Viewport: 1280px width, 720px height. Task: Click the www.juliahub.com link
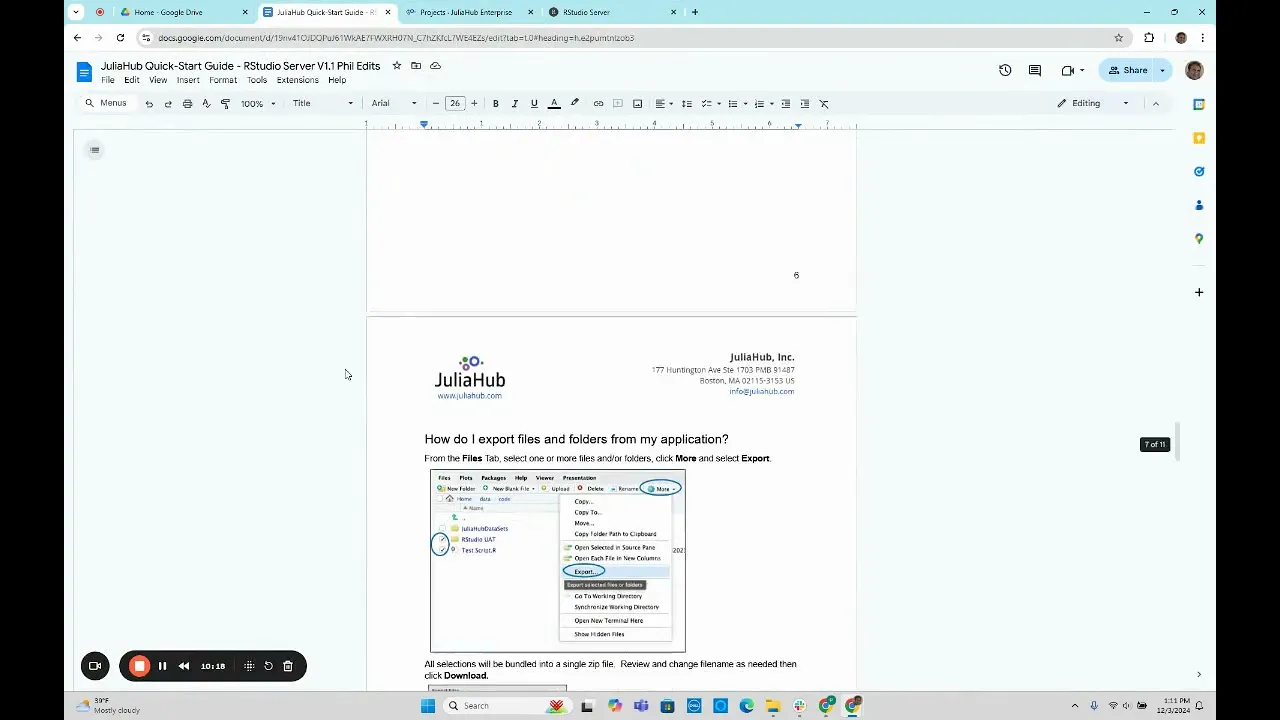pyautogui.click(x=469, y=396)
